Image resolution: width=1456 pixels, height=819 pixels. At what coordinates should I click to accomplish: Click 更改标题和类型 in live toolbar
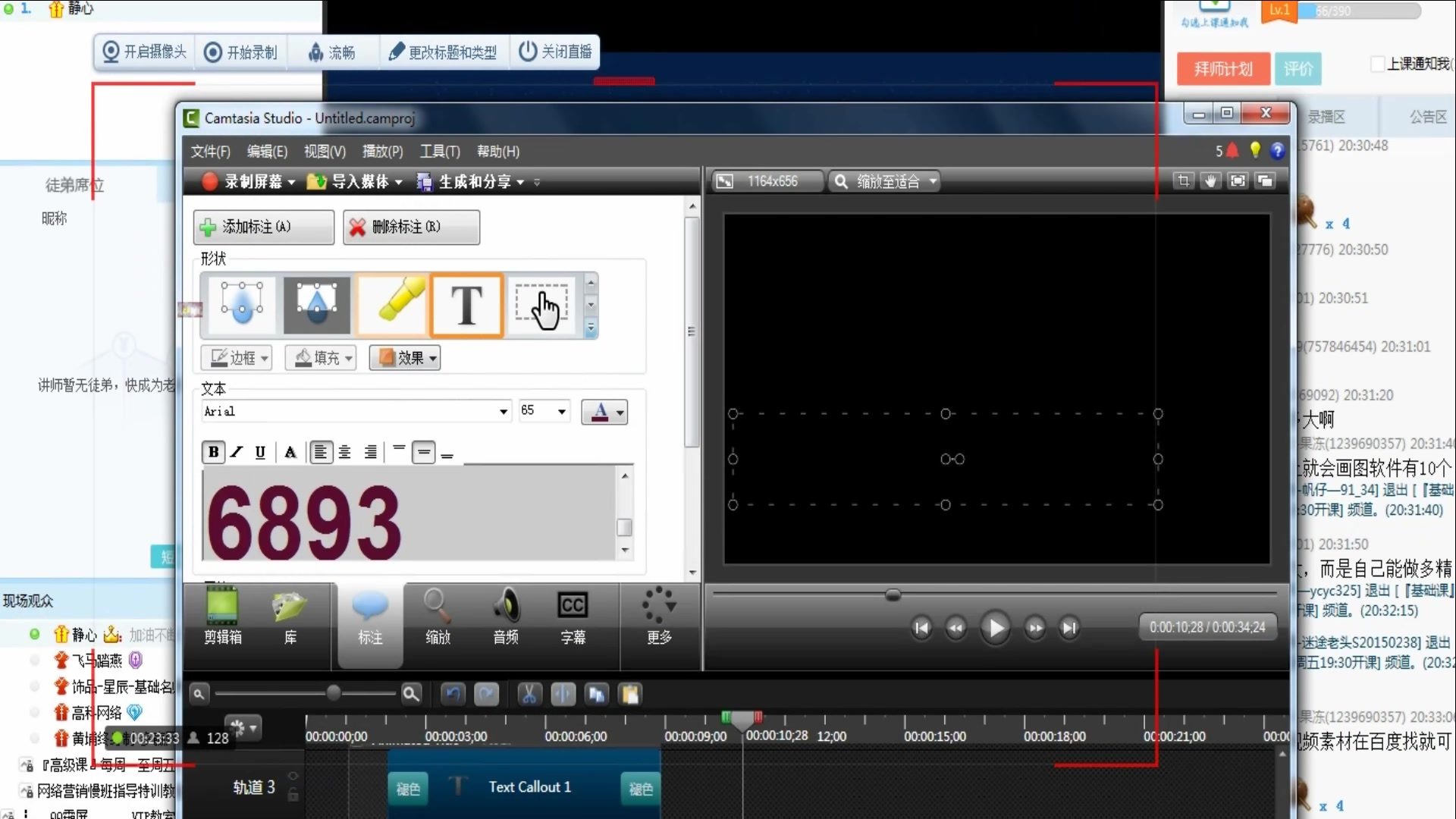click(x=442, y=52)
